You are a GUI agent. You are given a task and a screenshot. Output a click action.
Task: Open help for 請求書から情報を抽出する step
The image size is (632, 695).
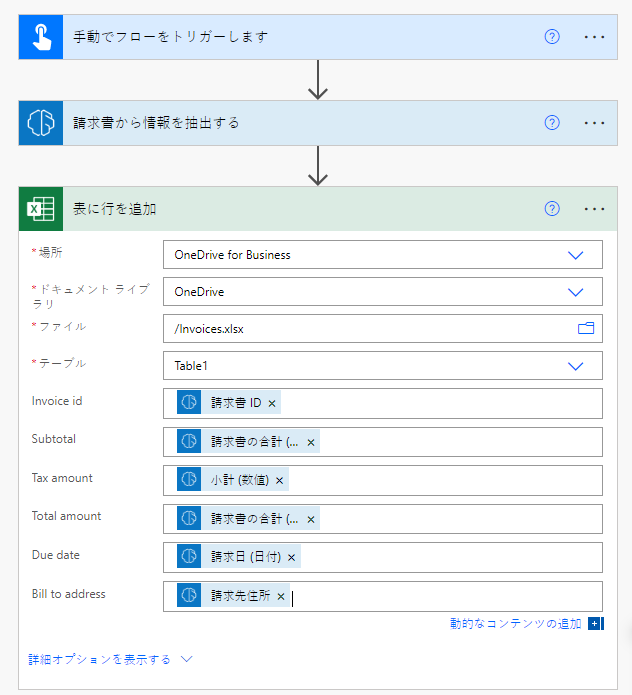tap(552, 123)
